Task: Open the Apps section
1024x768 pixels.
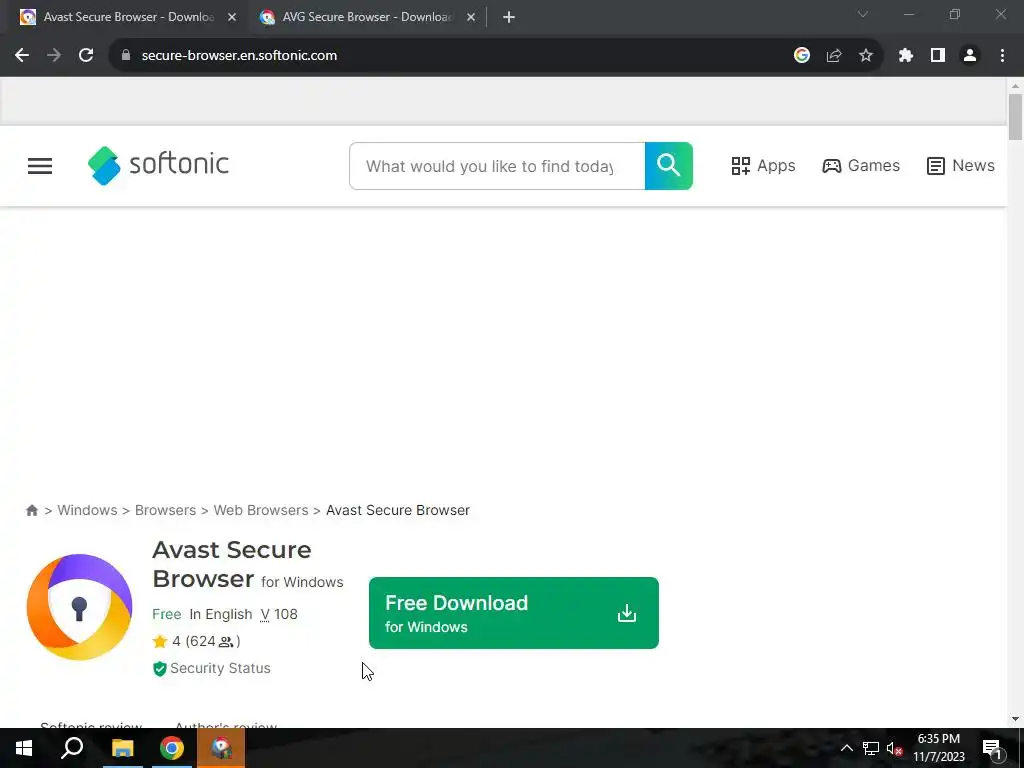Action: click(x=763, y=166)
